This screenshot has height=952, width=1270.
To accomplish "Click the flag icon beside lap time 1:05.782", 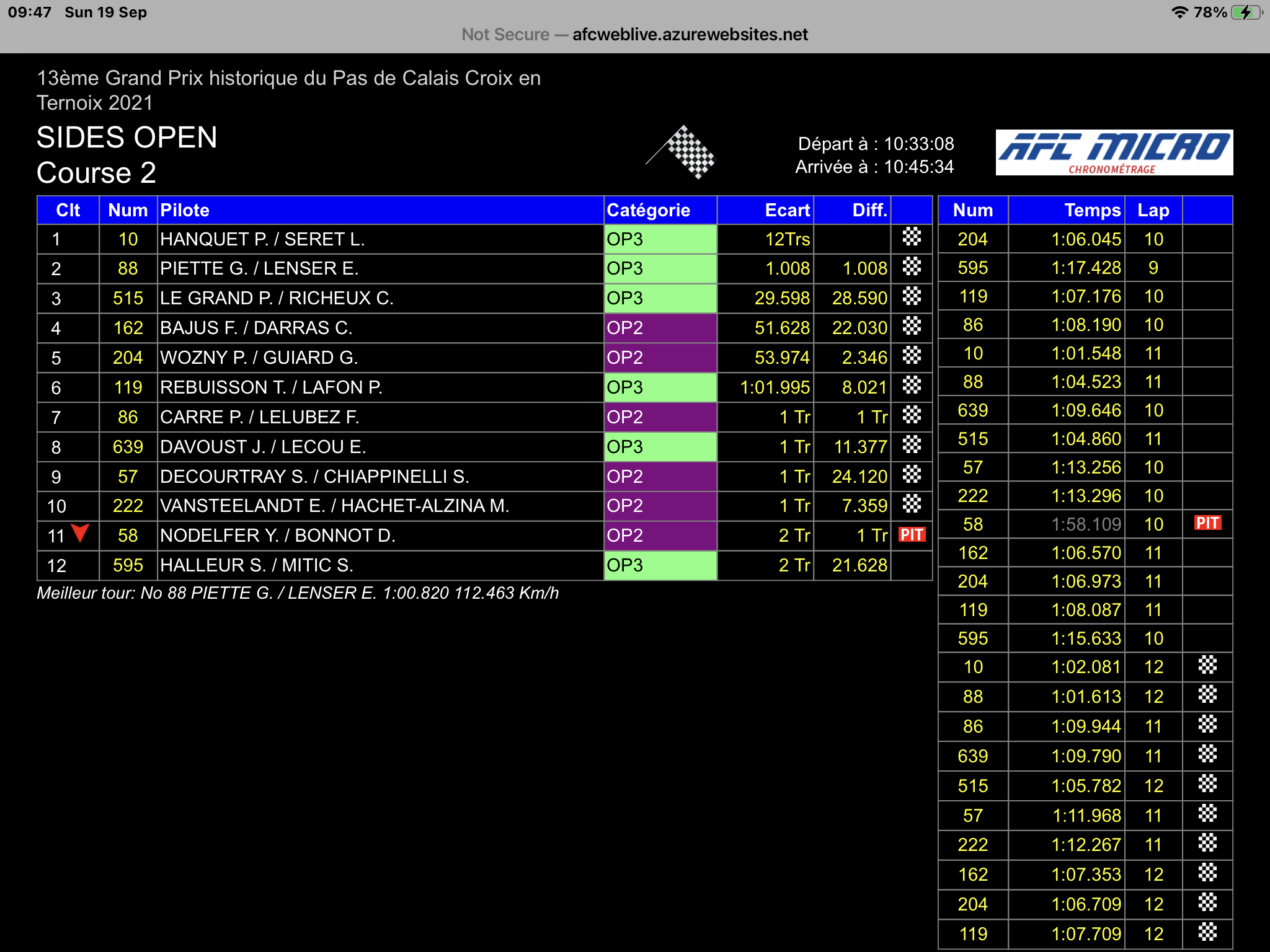I will point(1207,784).
